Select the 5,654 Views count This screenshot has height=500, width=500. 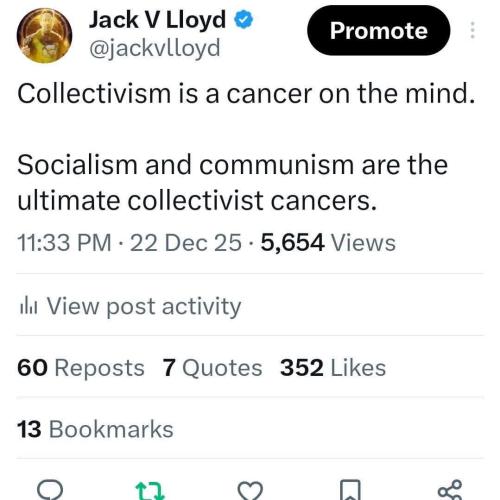coord(328,242)
